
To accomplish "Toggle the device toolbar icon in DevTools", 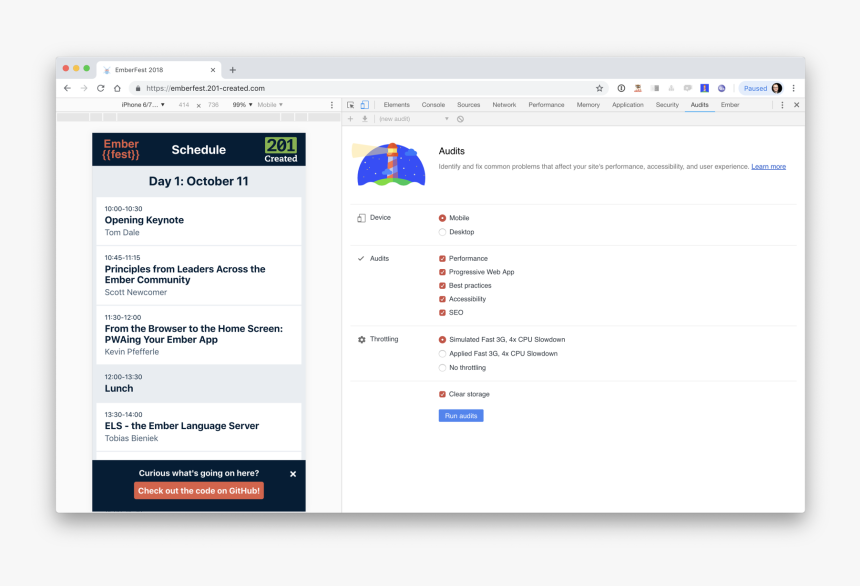I will (365, 105).
